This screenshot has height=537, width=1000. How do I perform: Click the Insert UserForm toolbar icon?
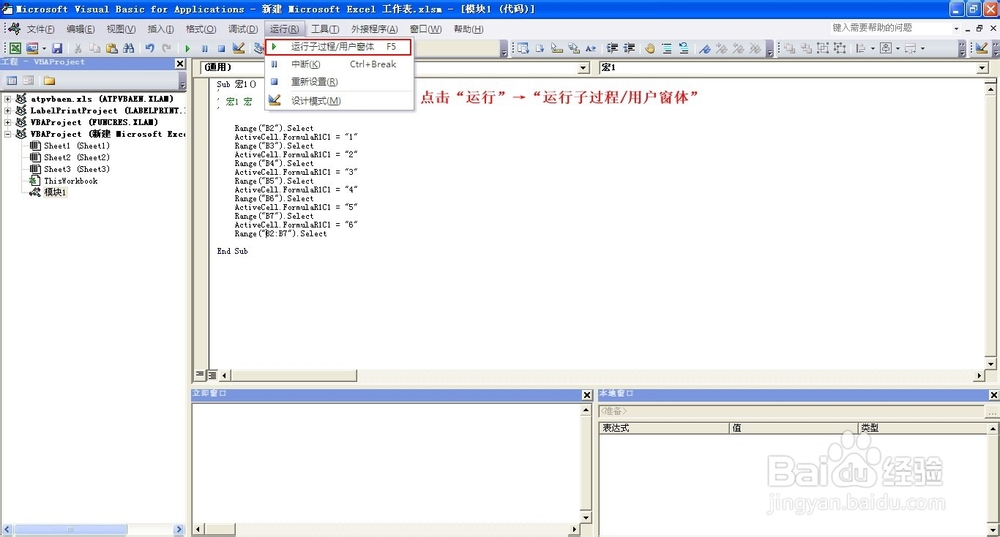32,48
